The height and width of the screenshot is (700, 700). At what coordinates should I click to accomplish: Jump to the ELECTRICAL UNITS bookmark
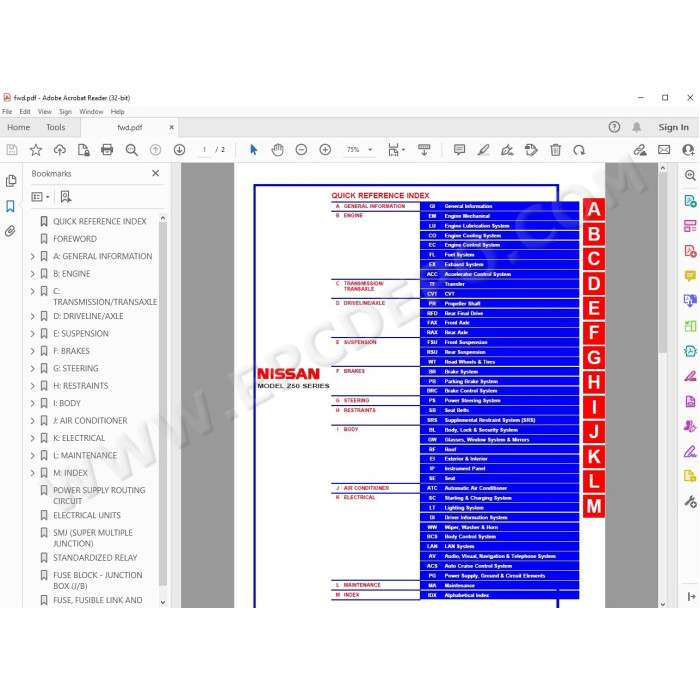point(87,515)
